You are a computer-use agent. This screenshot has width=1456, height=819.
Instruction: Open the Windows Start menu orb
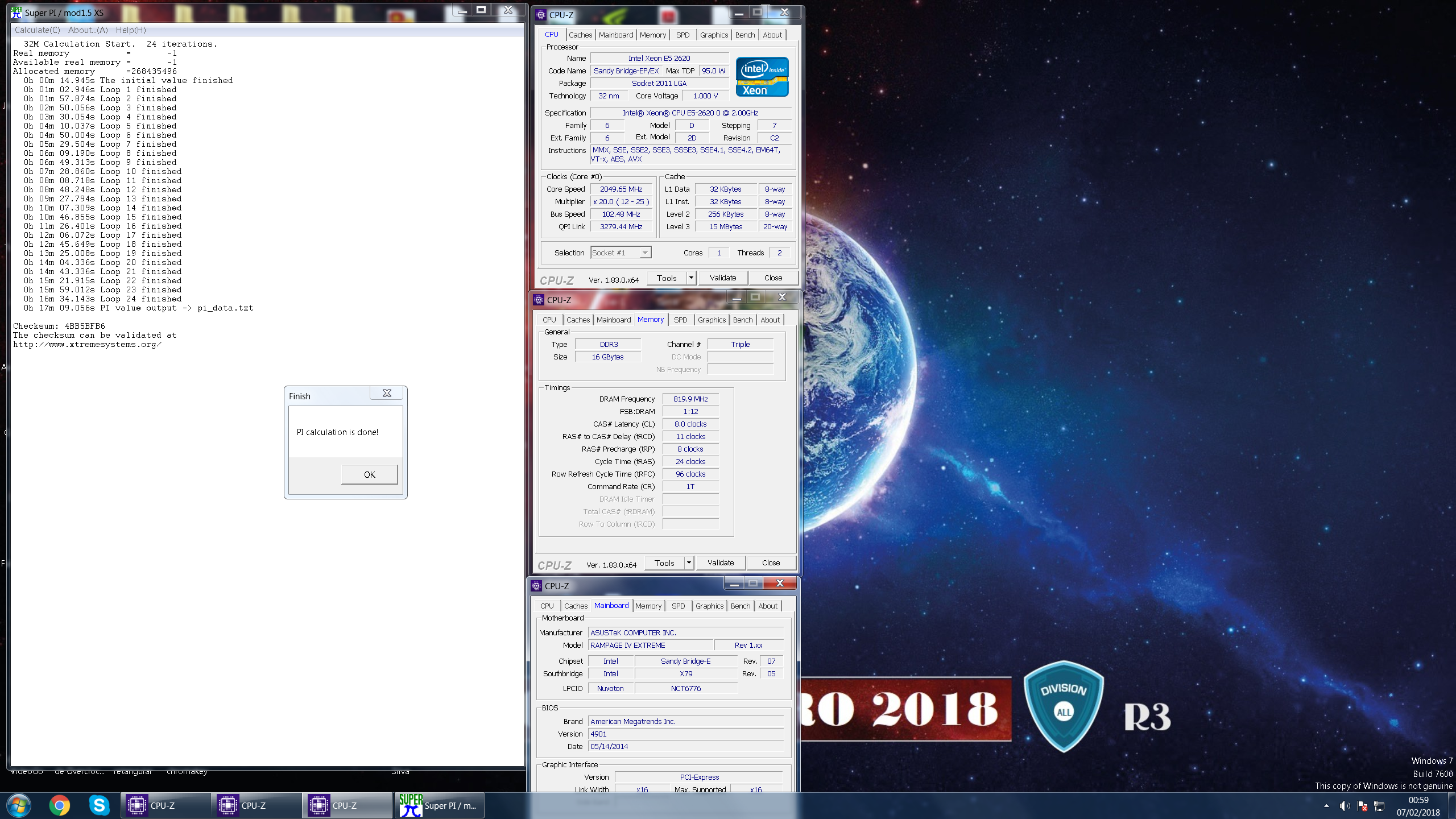[18, 805]
